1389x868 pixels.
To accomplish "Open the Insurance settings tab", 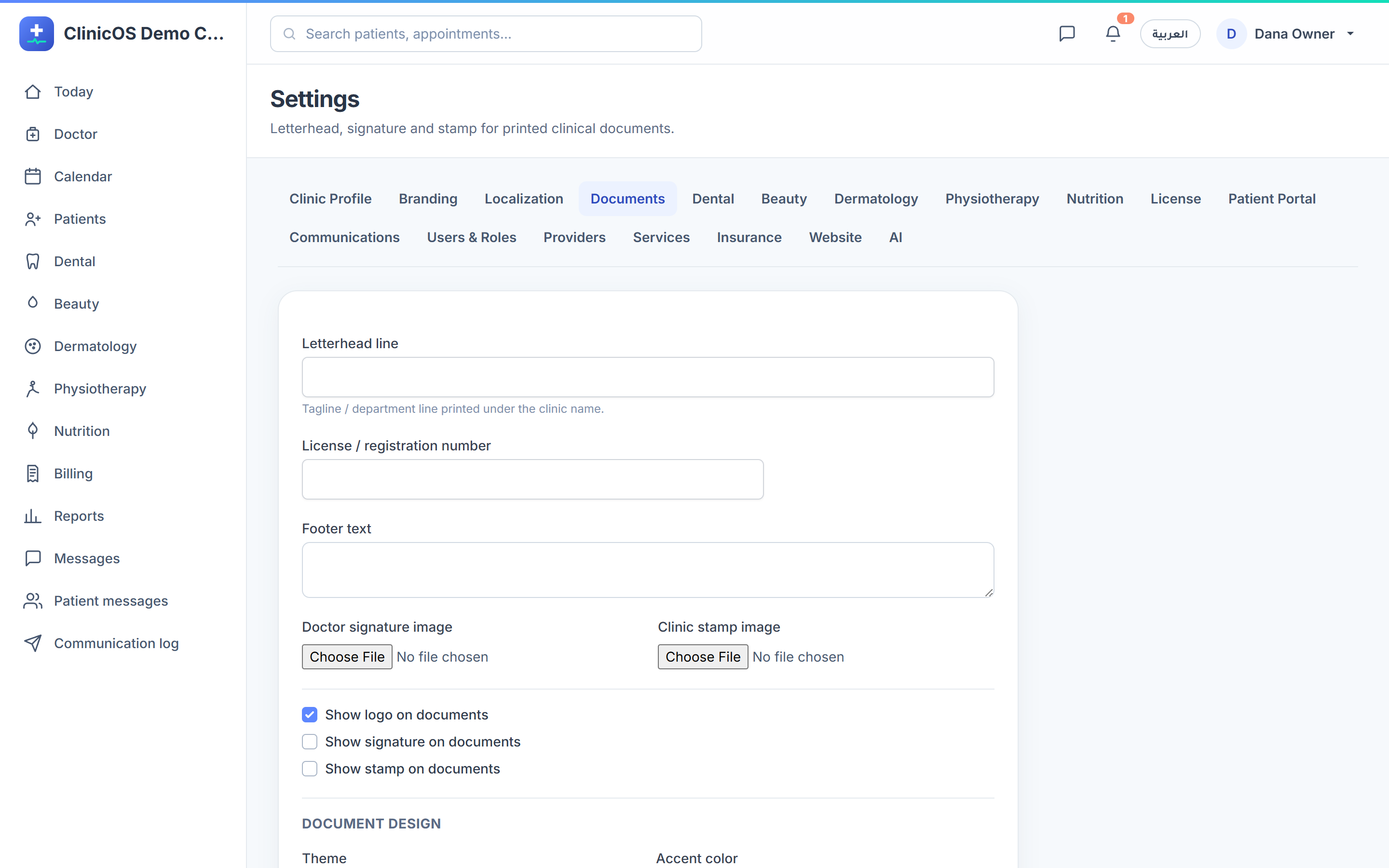I will (749, 237).
